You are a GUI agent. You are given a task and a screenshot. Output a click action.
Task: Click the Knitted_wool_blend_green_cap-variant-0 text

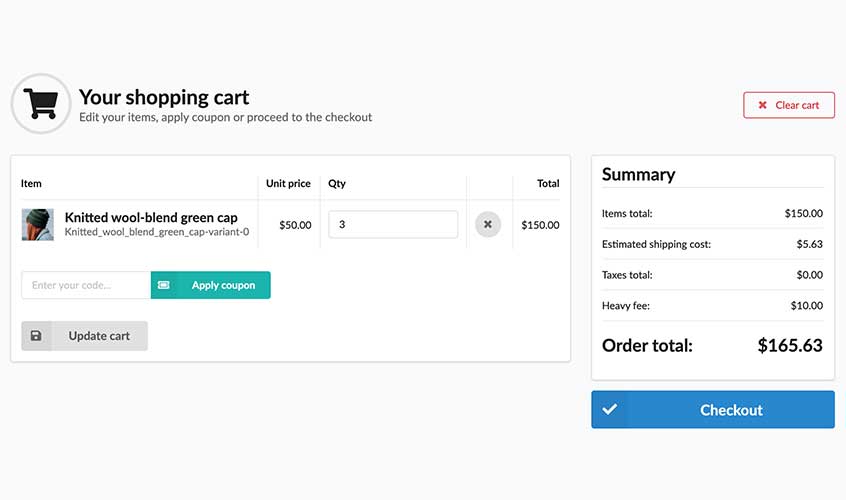(x=157, y=232)
